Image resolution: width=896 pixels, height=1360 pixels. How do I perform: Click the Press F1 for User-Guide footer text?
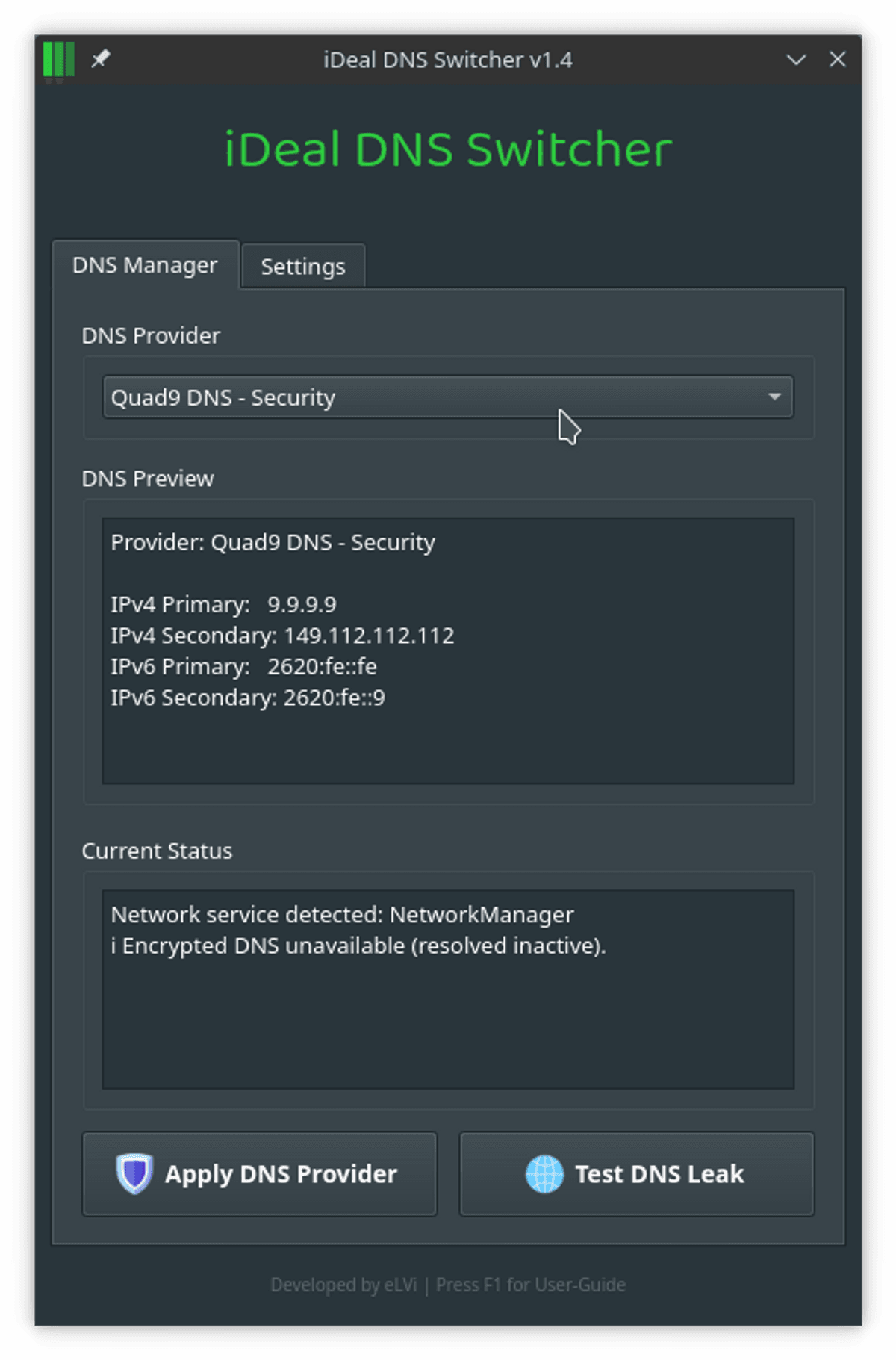click(x=531, y=1285)
